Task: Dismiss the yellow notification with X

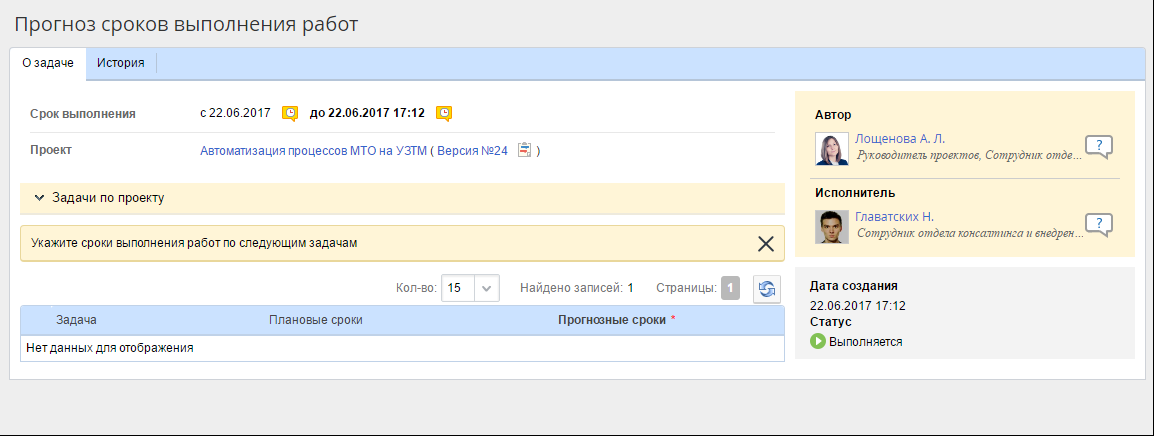Action: (765, 243)
